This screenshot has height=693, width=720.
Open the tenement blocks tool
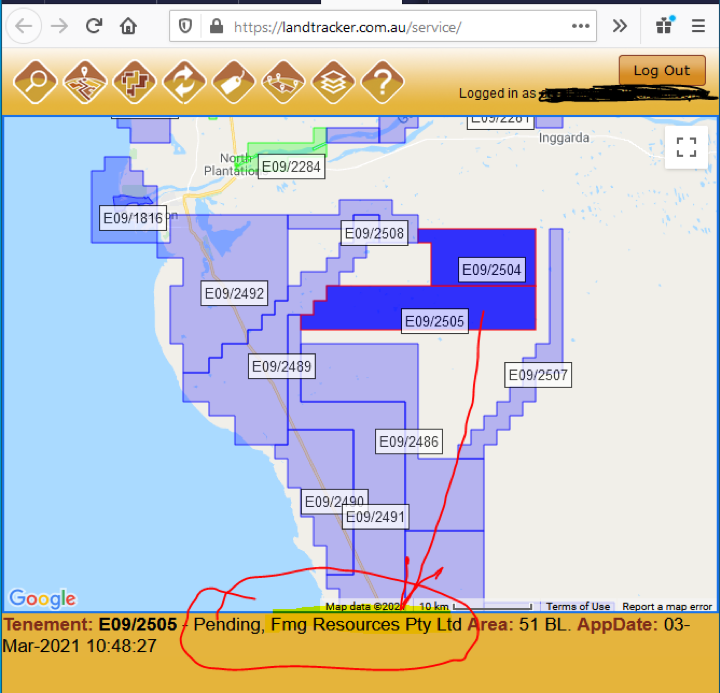pyautogui.click(x=135, y=82)
